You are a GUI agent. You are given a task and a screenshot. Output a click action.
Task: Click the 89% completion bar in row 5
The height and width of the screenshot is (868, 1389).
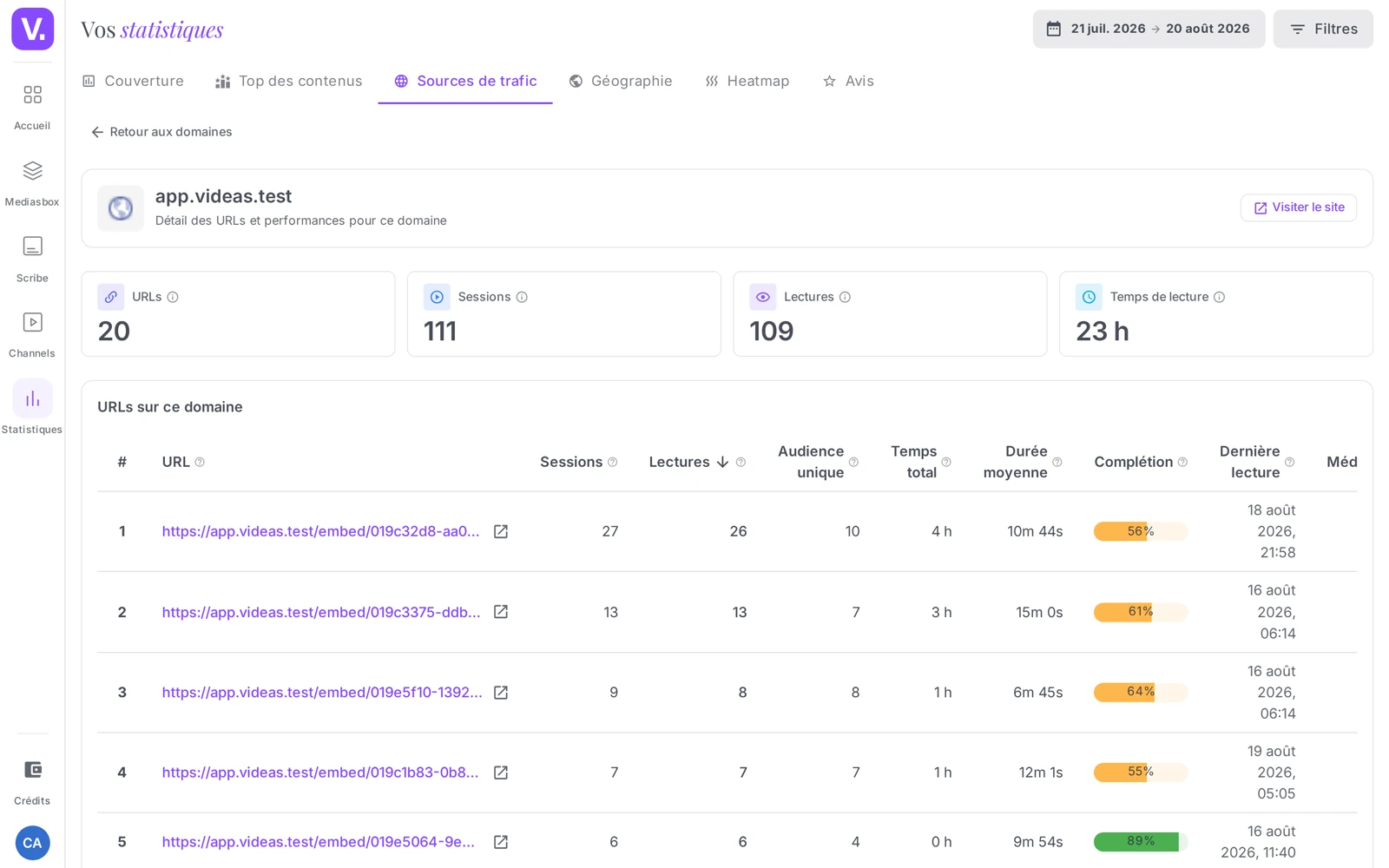(1140, 842)
